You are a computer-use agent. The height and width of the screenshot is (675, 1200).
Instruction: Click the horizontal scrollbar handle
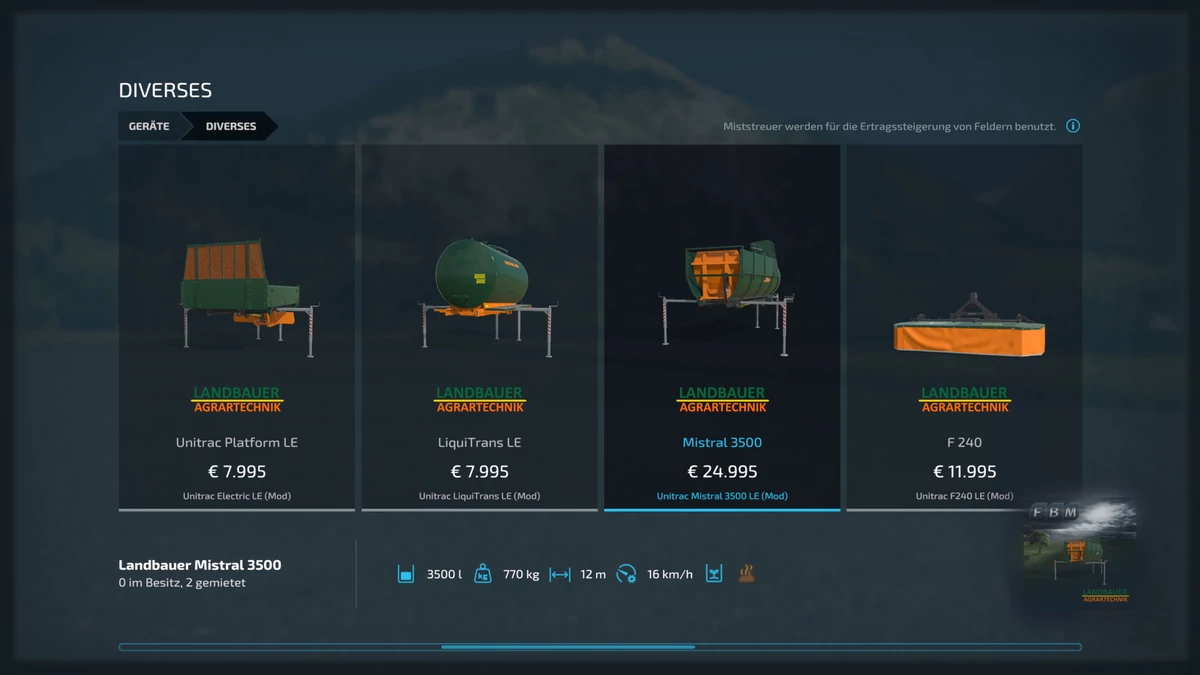tap(568, 647)
